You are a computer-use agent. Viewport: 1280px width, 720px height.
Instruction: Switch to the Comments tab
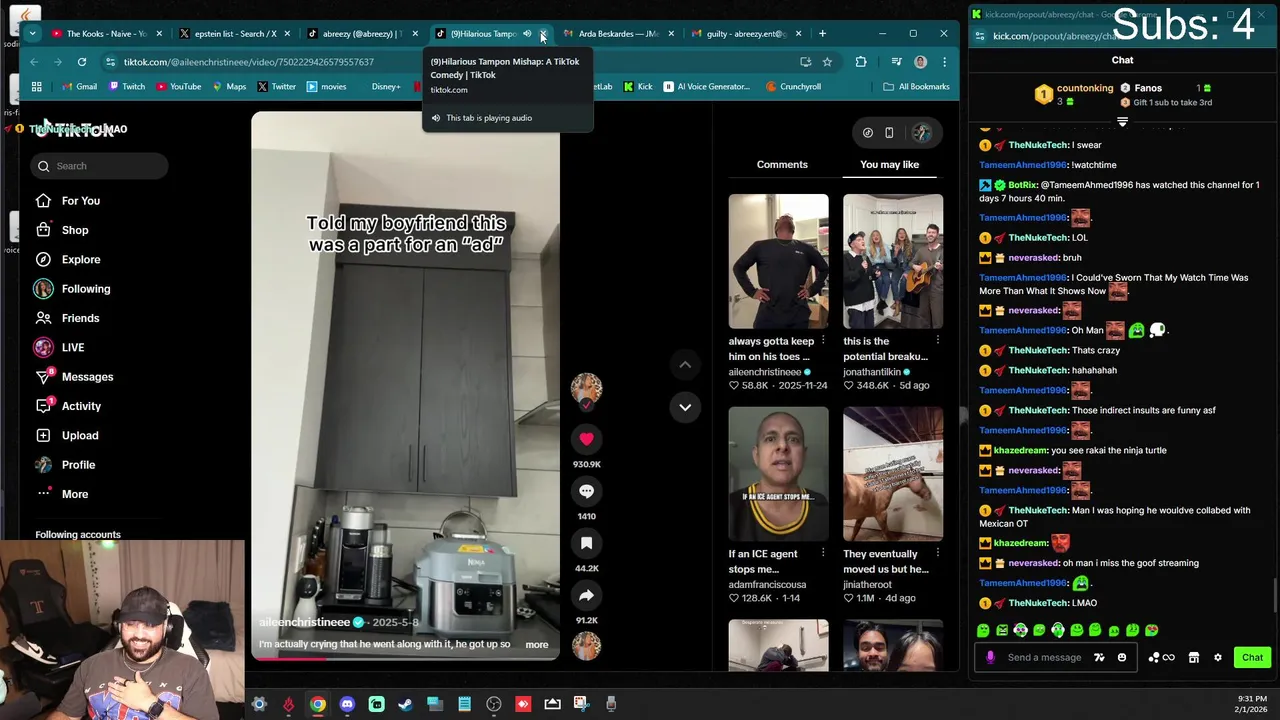click(782, 165)
